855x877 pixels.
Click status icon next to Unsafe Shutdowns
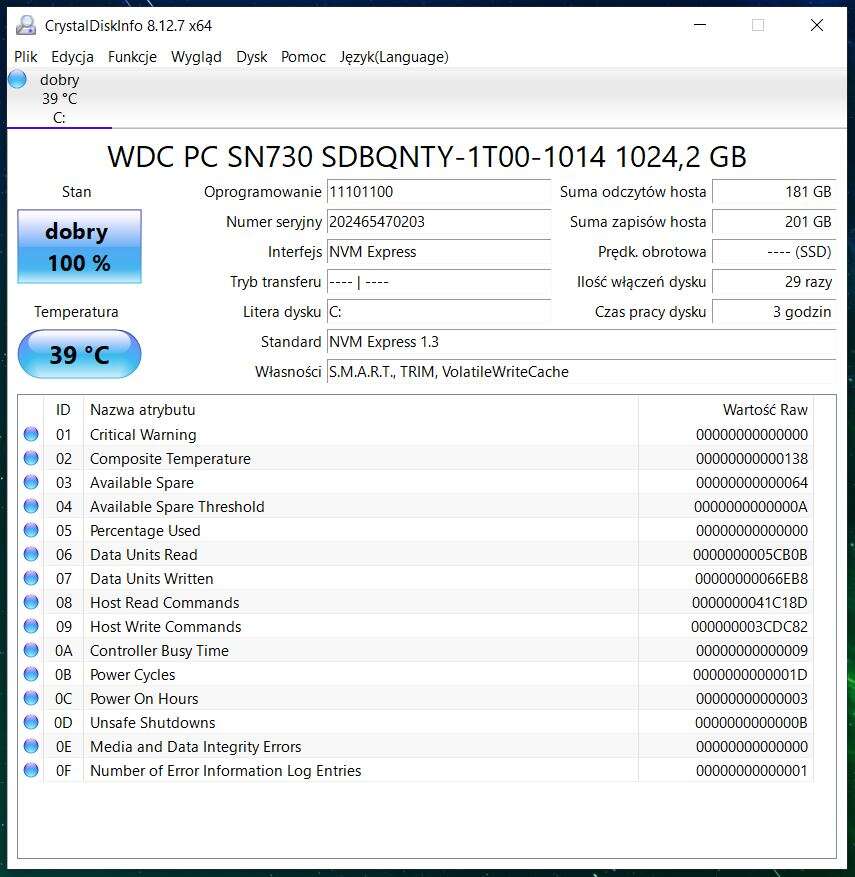pos(31,722)
